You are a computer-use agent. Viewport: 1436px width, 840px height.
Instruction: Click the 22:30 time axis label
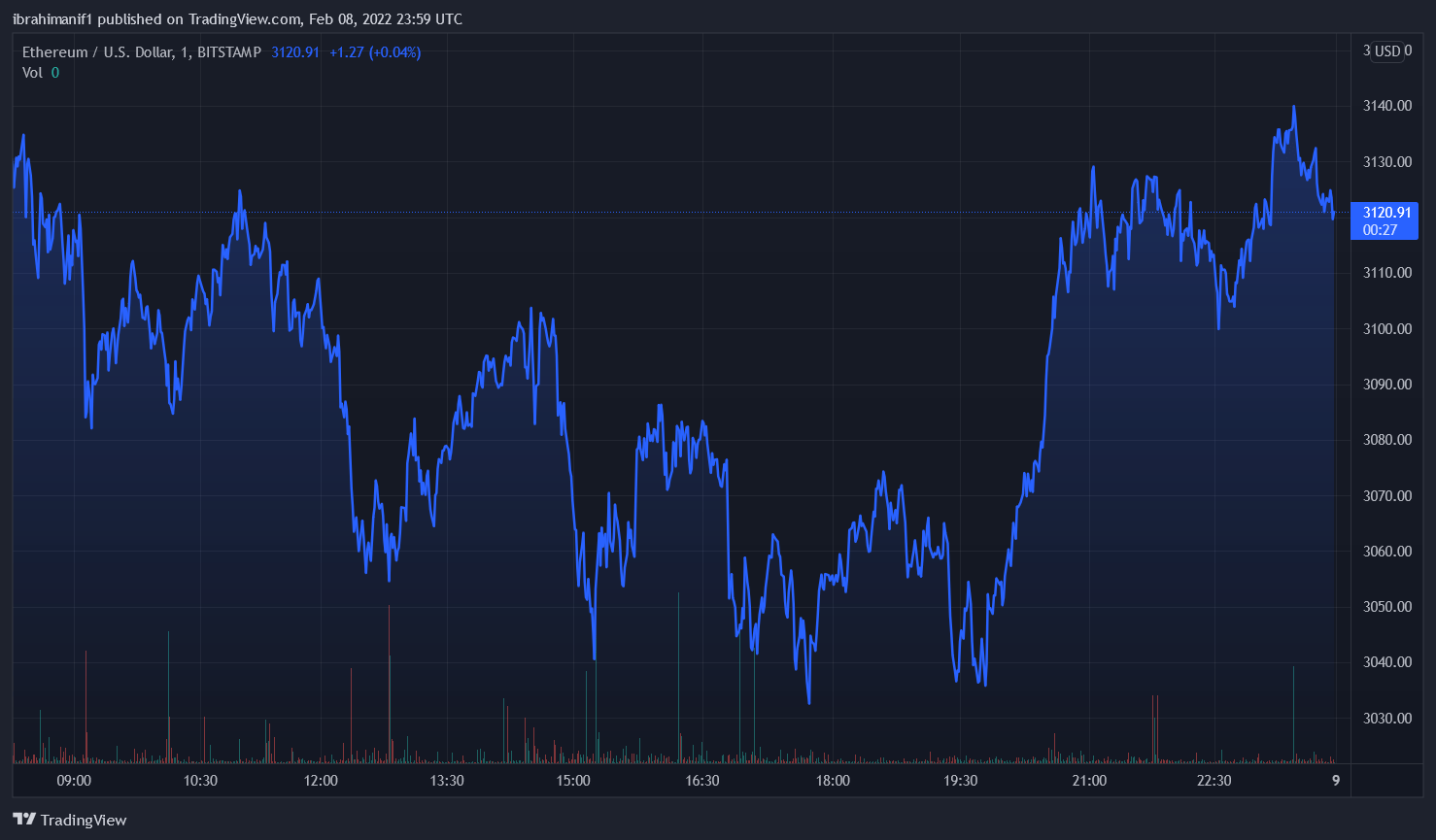click(1214, 781)
